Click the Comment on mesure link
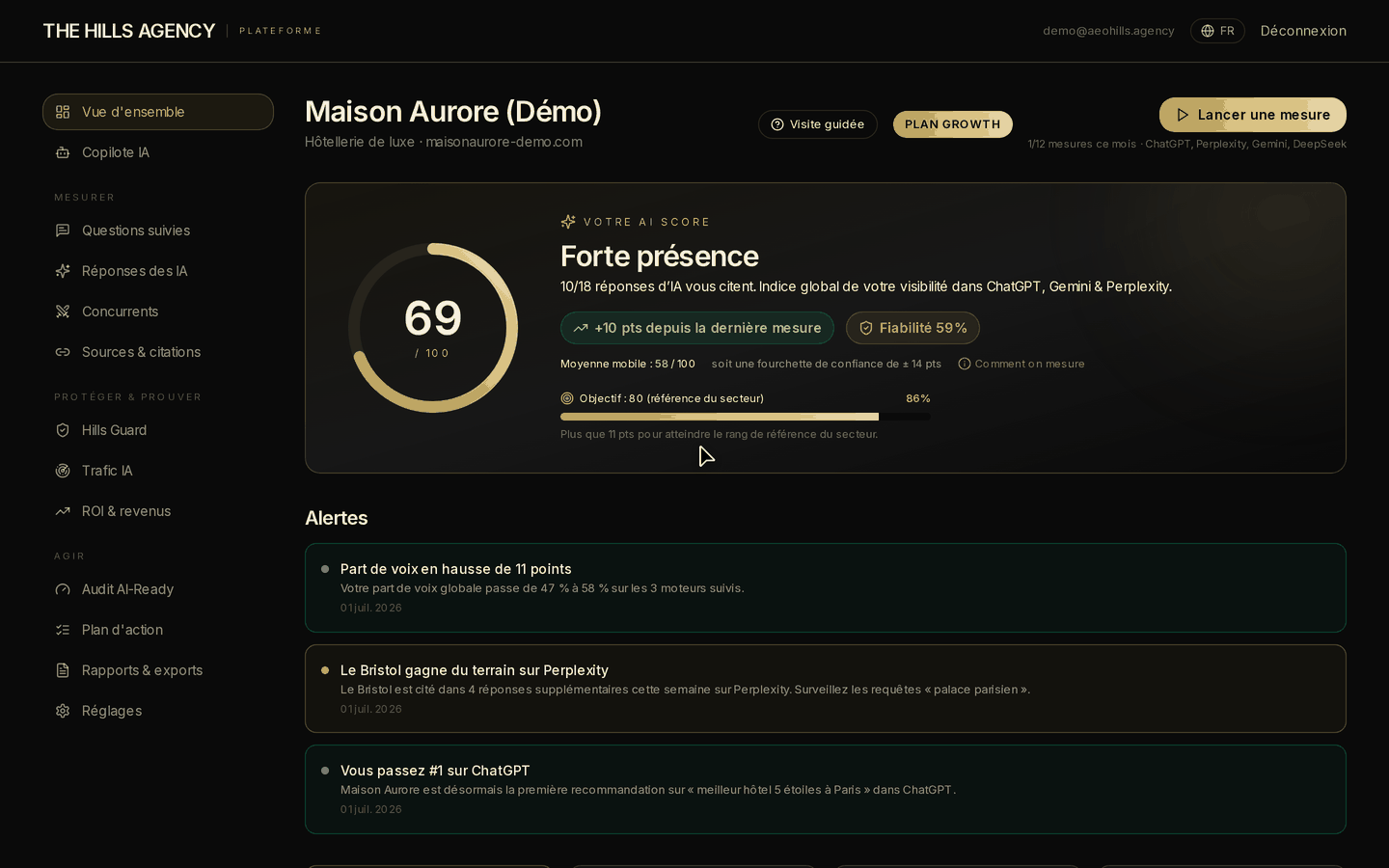 coord(1021,364)
